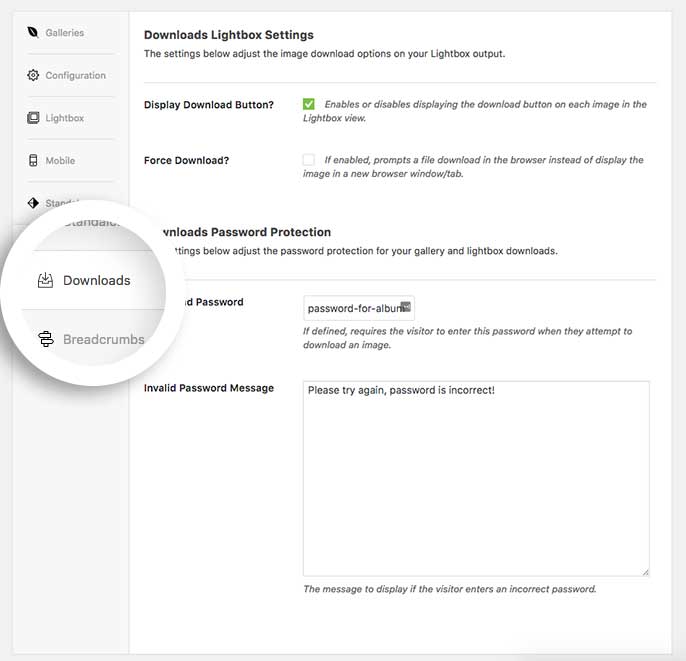Click the Galleries leaf icon

coord(33,32)
